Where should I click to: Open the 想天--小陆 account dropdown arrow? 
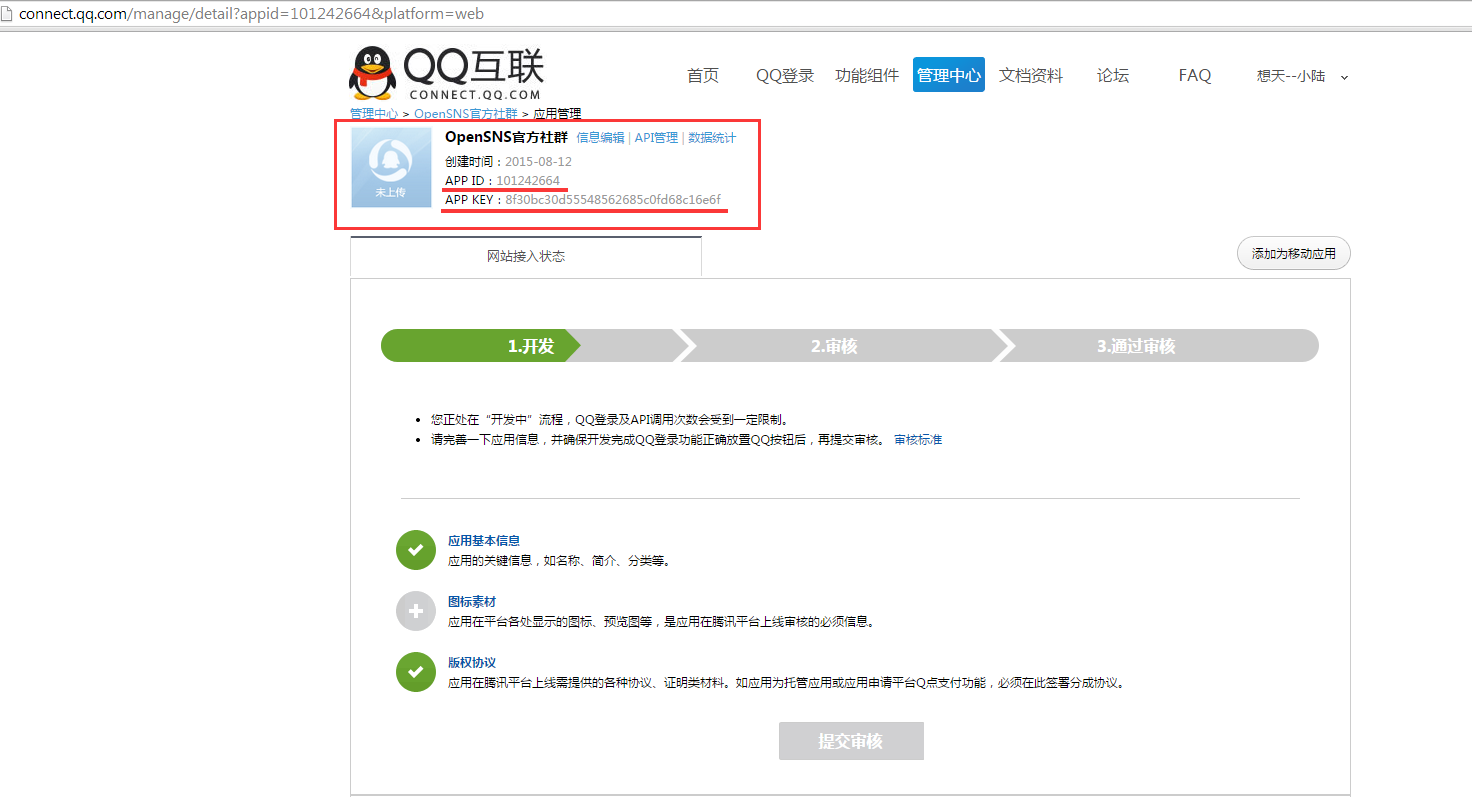(1344, 77)
